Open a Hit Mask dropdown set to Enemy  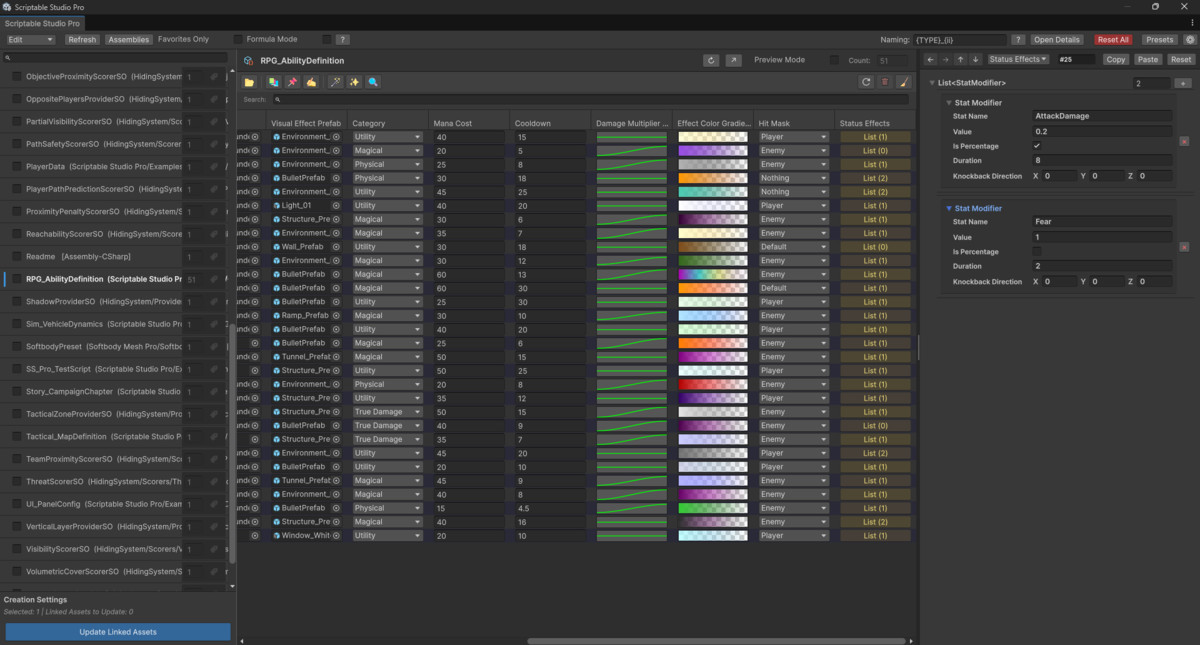pos(792,149)
